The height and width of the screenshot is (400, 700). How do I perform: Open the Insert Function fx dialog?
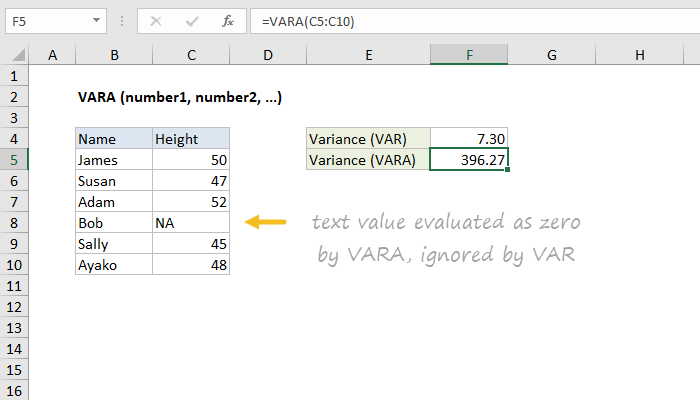[228, 21]
